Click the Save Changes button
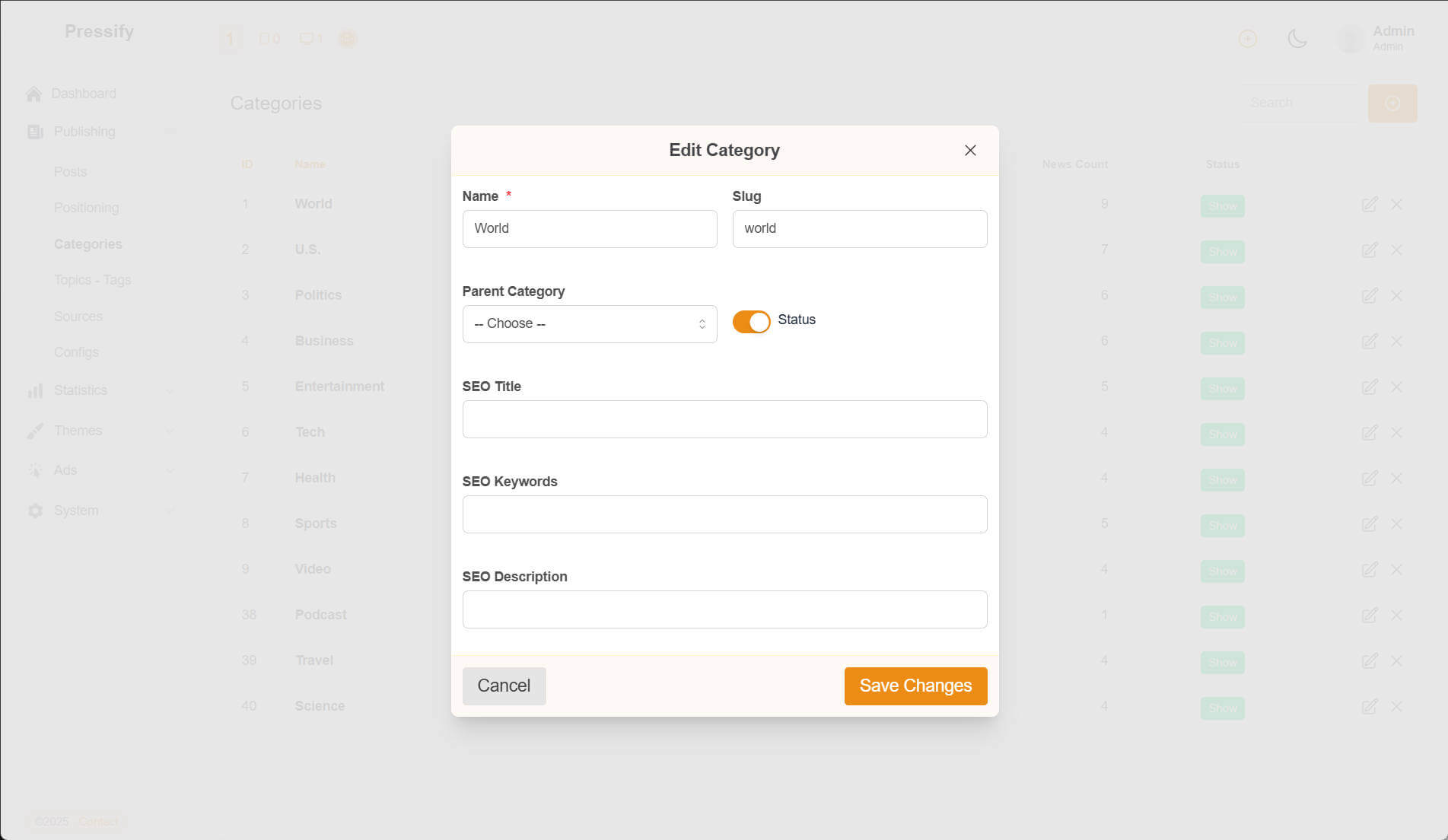Screen dimensions: 1448x840 915,686
